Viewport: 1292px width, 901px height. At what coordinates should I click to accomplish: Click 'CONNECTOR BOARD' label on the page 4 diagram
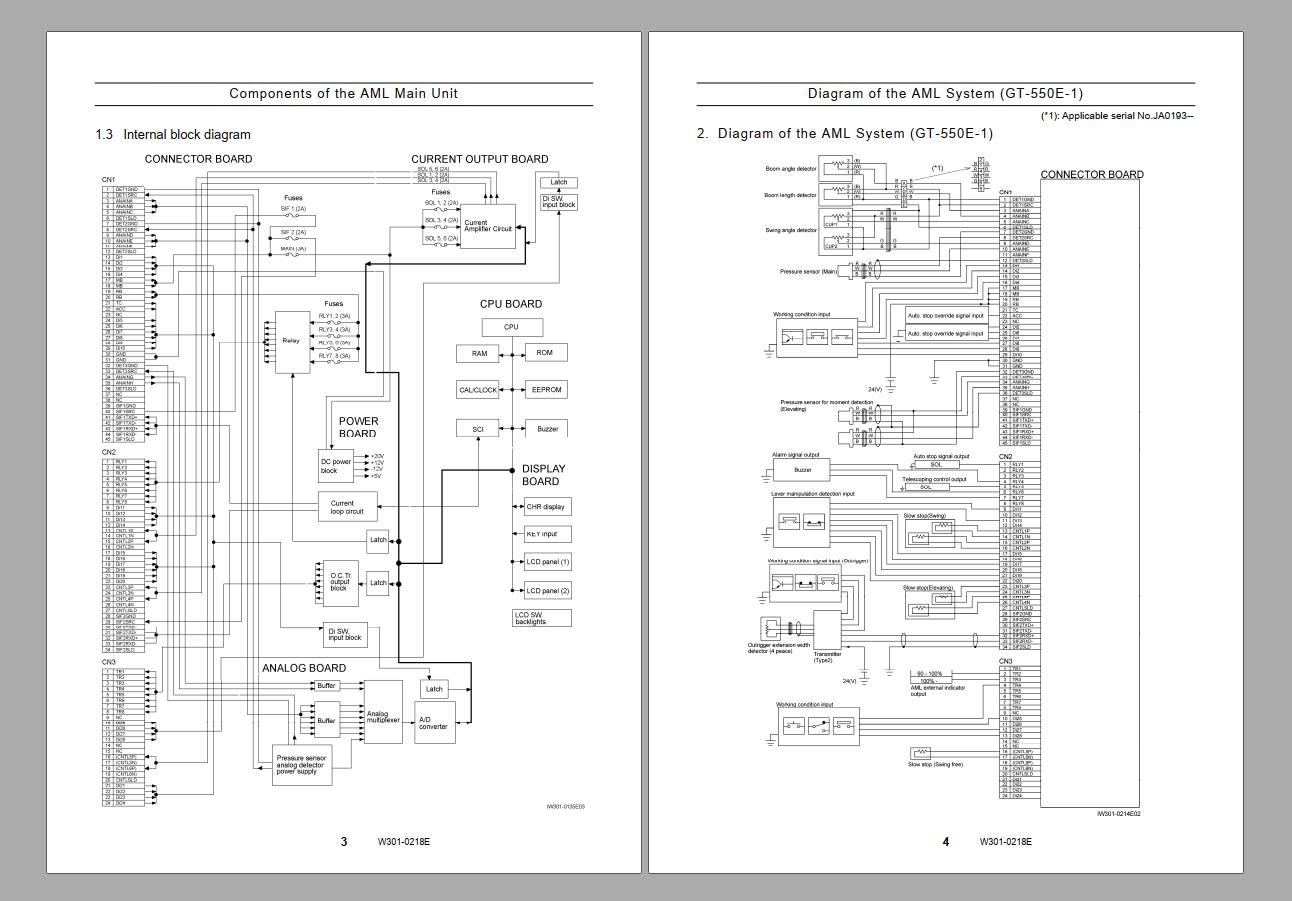pyautogui.click(x=1092, y=175)
